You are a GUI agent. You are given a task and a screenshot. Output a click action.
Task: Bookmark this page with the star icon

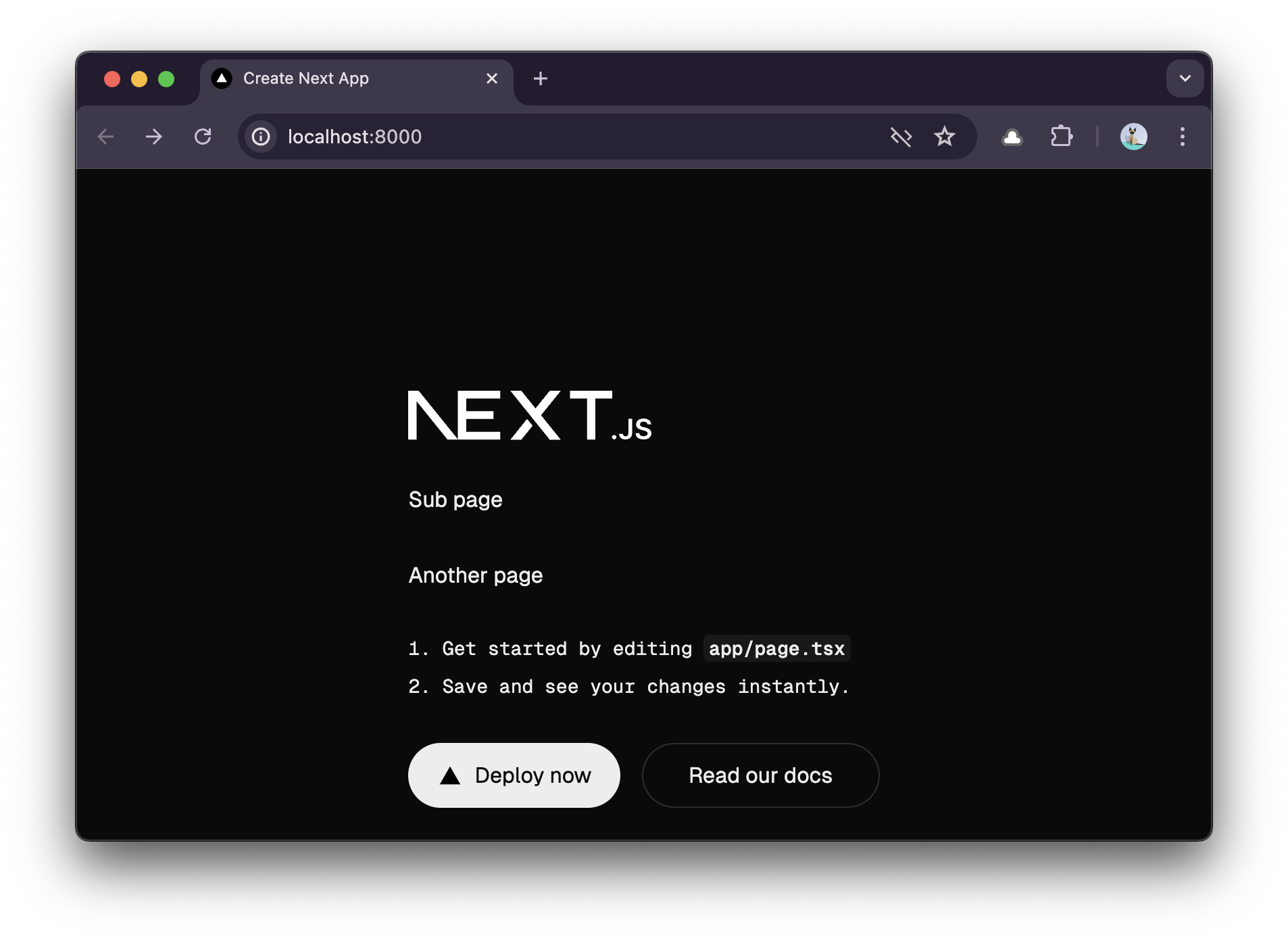click(944, 137)
